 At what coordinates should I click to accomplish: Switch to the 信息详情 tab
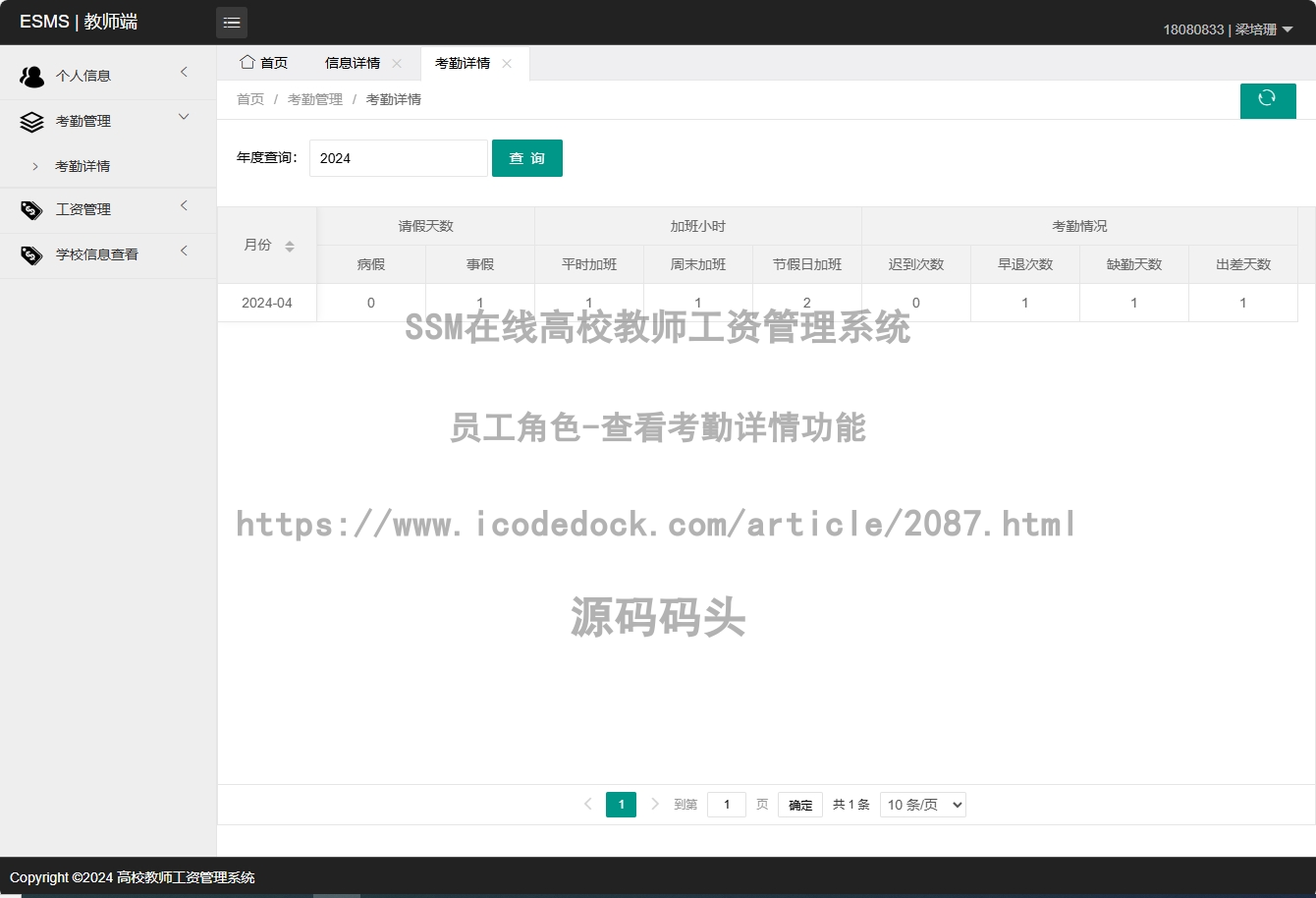[353, 63]
